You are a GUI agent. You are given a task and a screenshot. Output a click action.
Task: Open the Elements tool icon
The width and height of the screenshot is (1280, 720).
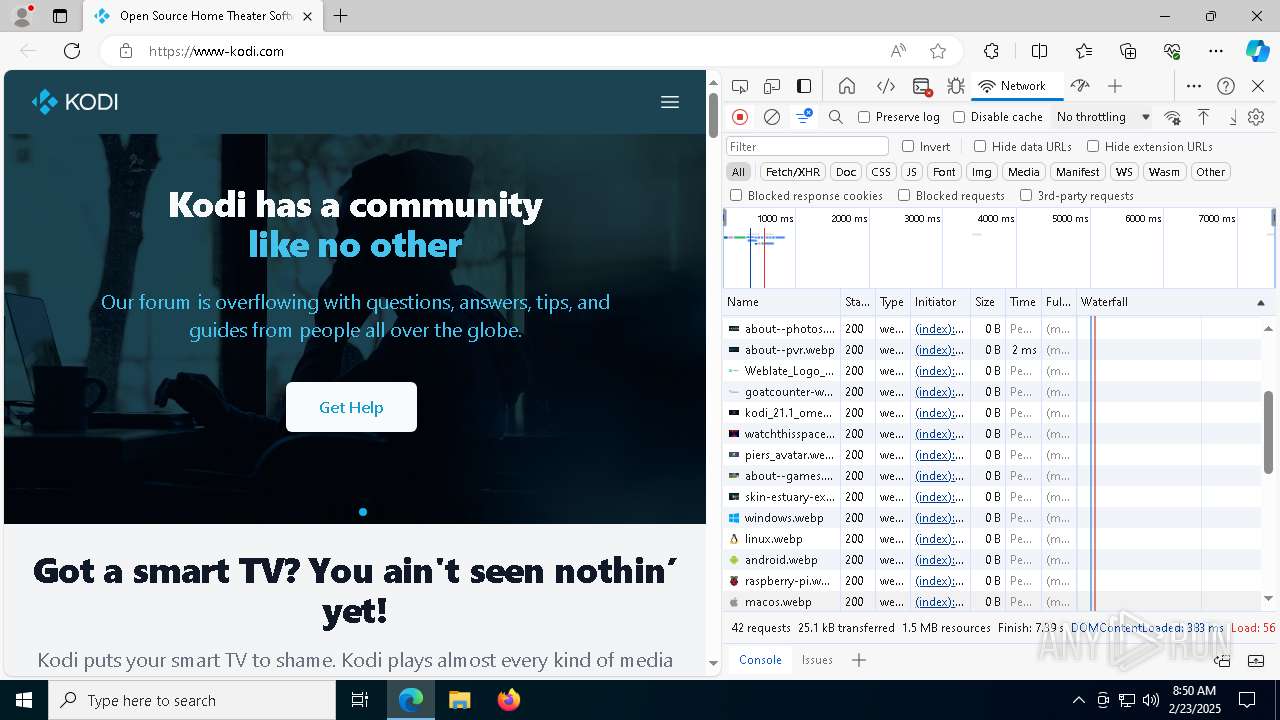pos(885,86)
